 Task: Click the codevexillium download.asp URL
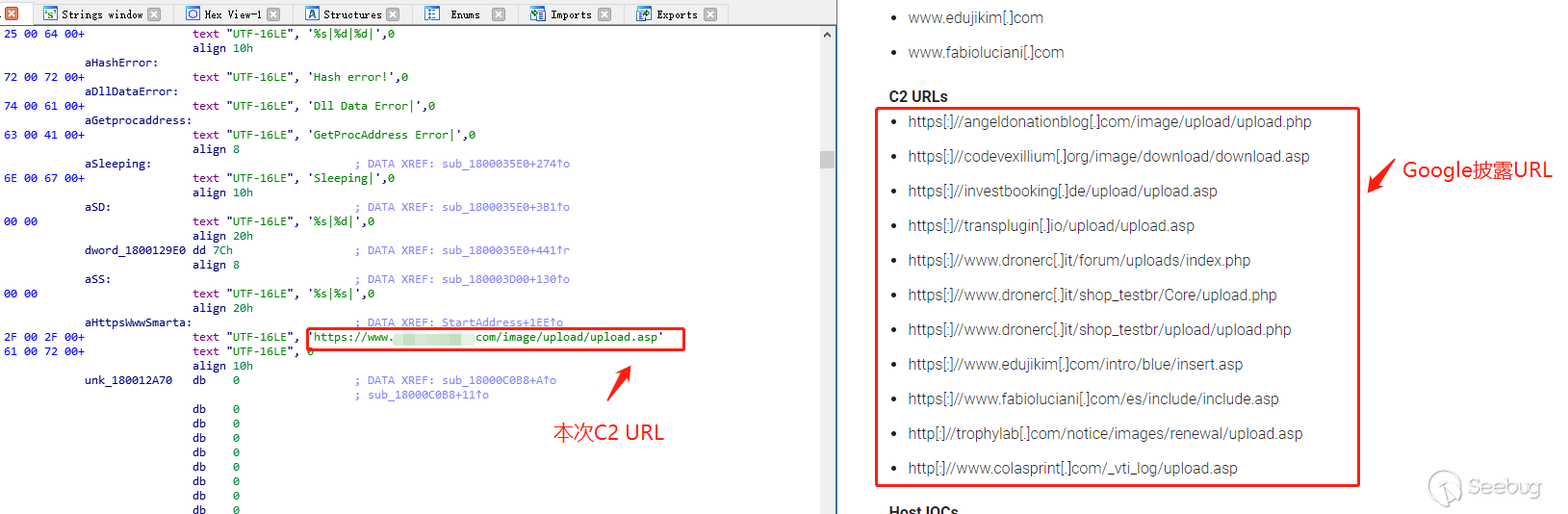(1109, 156)
